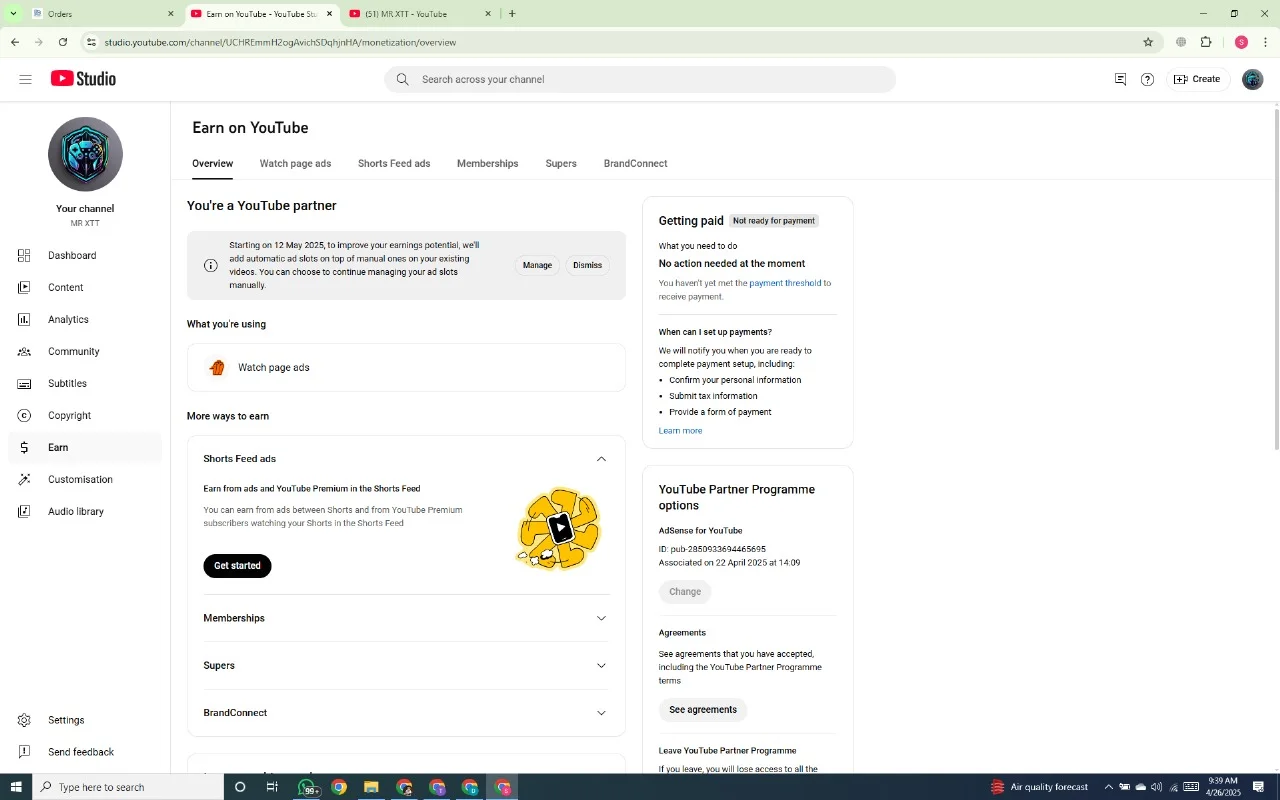Switch to the Watch page ads tab
Viewport: 1280px width, 800px height.
click(295, 164)
